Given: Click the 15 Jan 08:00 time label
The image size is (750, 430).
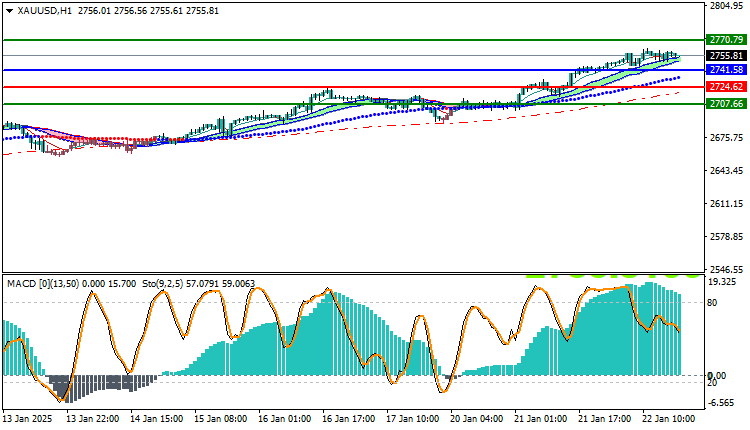Looking at the screenshot, I should pyautogui.click(x=221, y=419).
